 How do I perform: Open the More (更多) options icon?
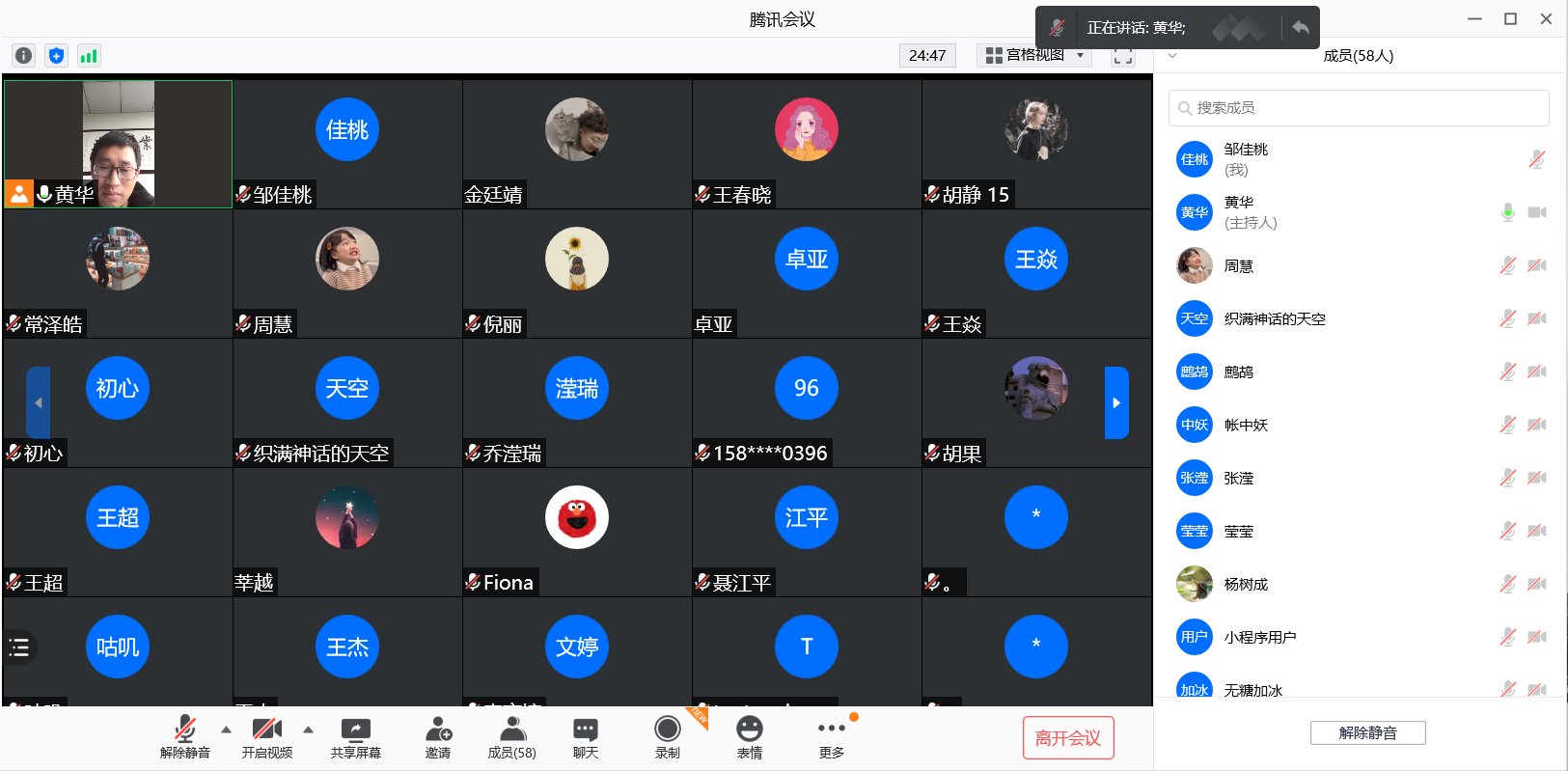pos(831,738)
